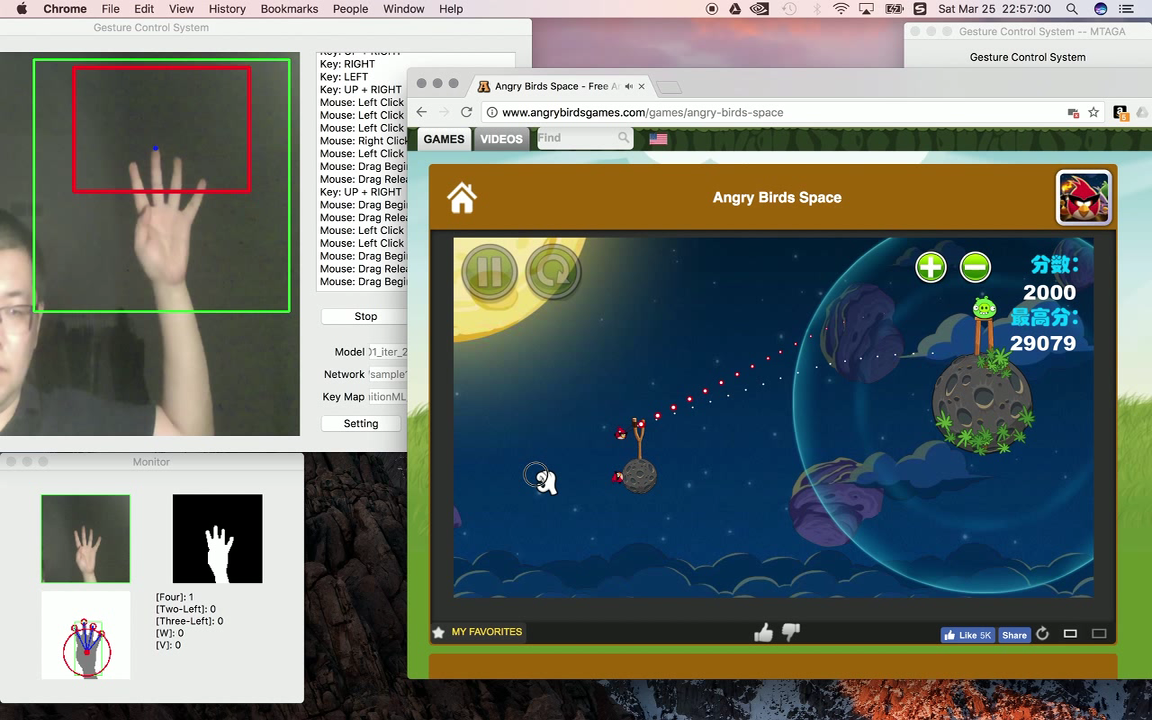Reload the game with the icon beside Share

1042,634
